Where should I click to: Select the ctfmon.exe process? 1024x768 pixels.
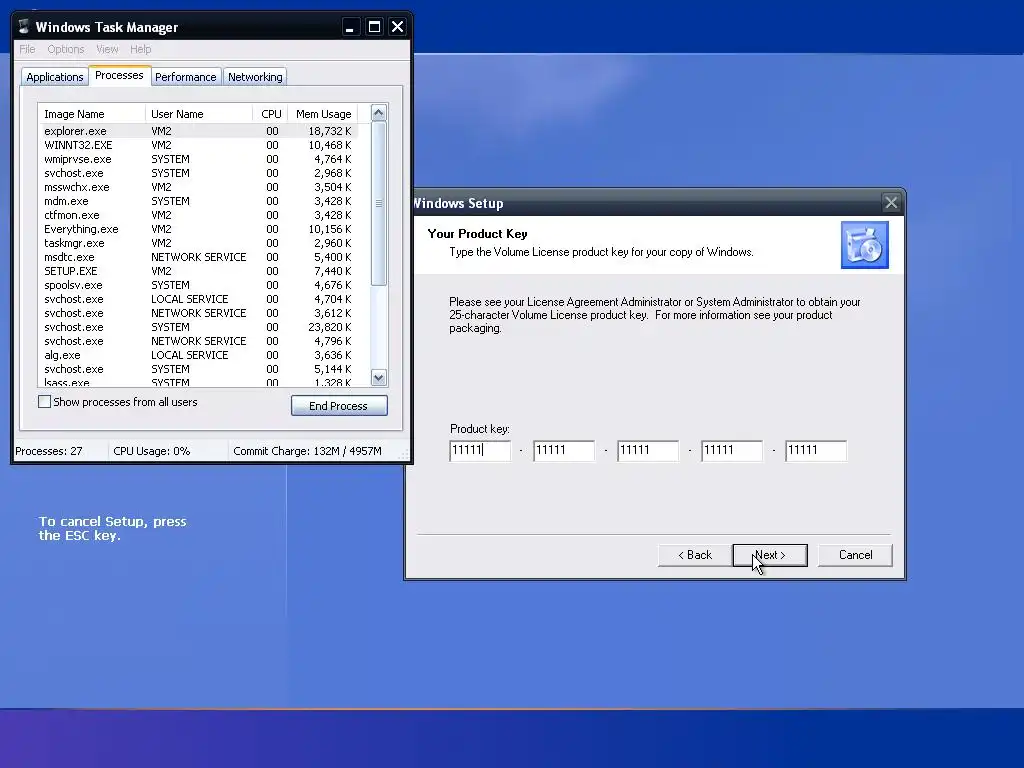(x=199, y=215)
